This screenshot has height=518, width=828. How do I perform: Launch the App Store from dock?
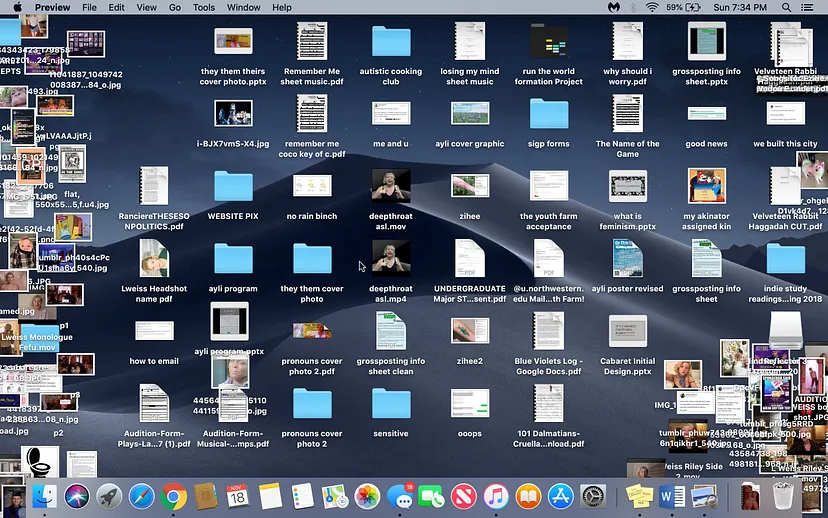pos(560,496)
